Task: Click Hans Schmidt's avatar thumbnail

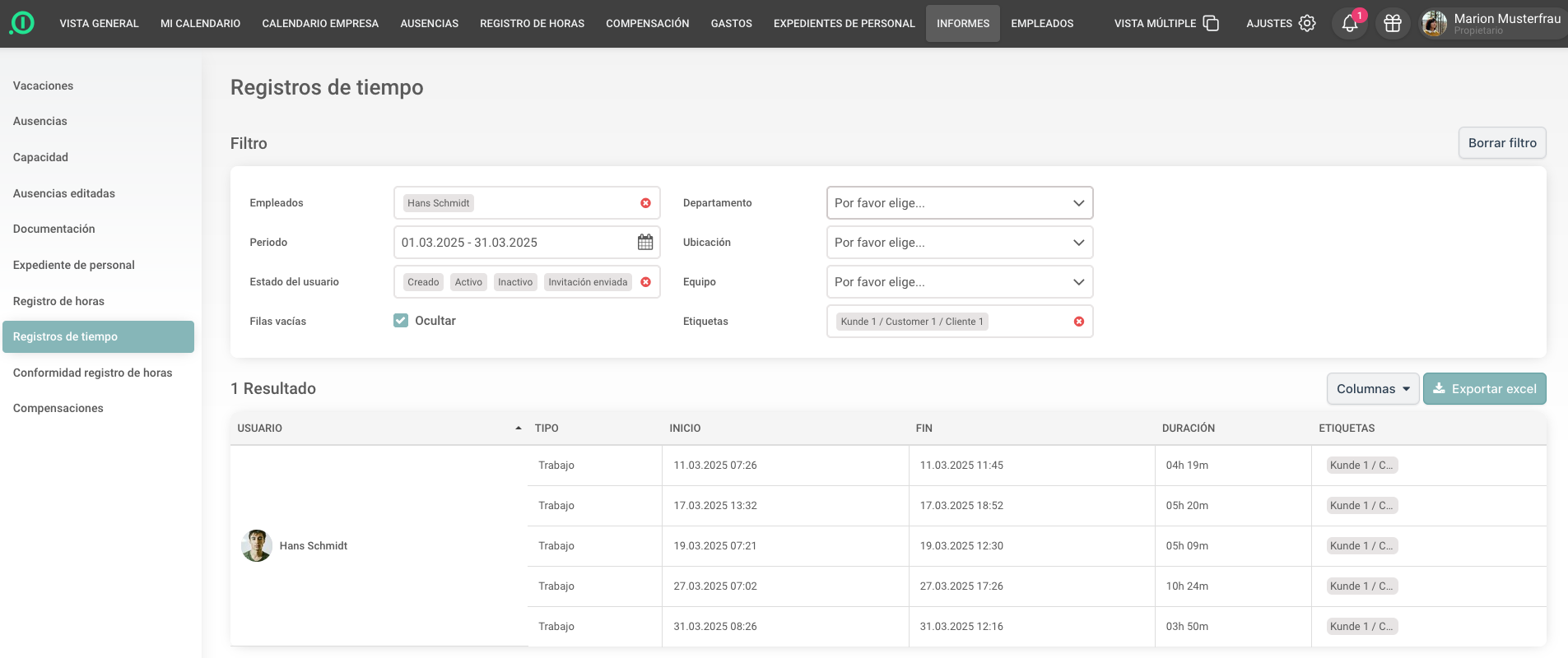Action: coord(257,546)
